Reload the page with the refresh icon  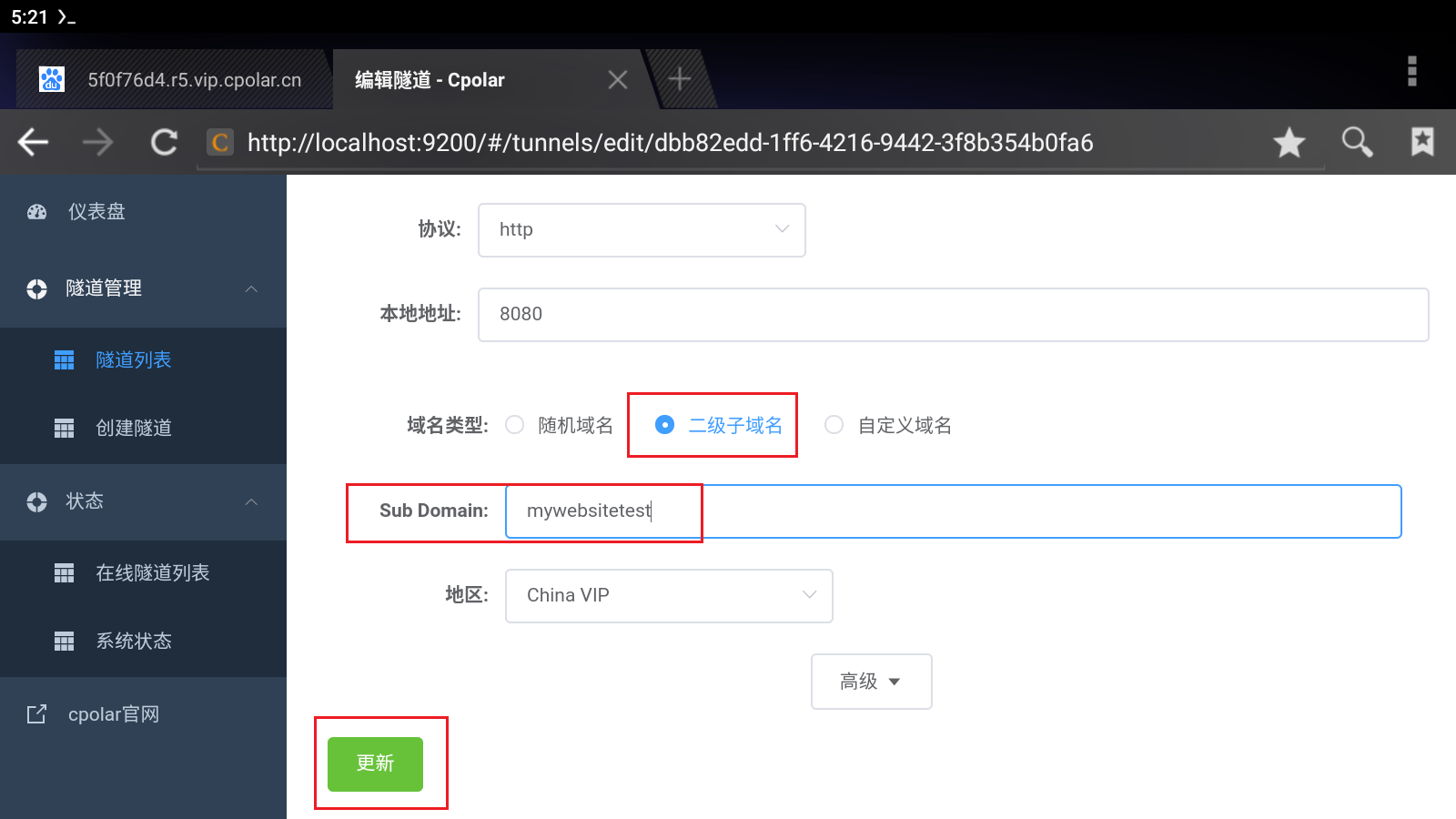tap(164, 142)
